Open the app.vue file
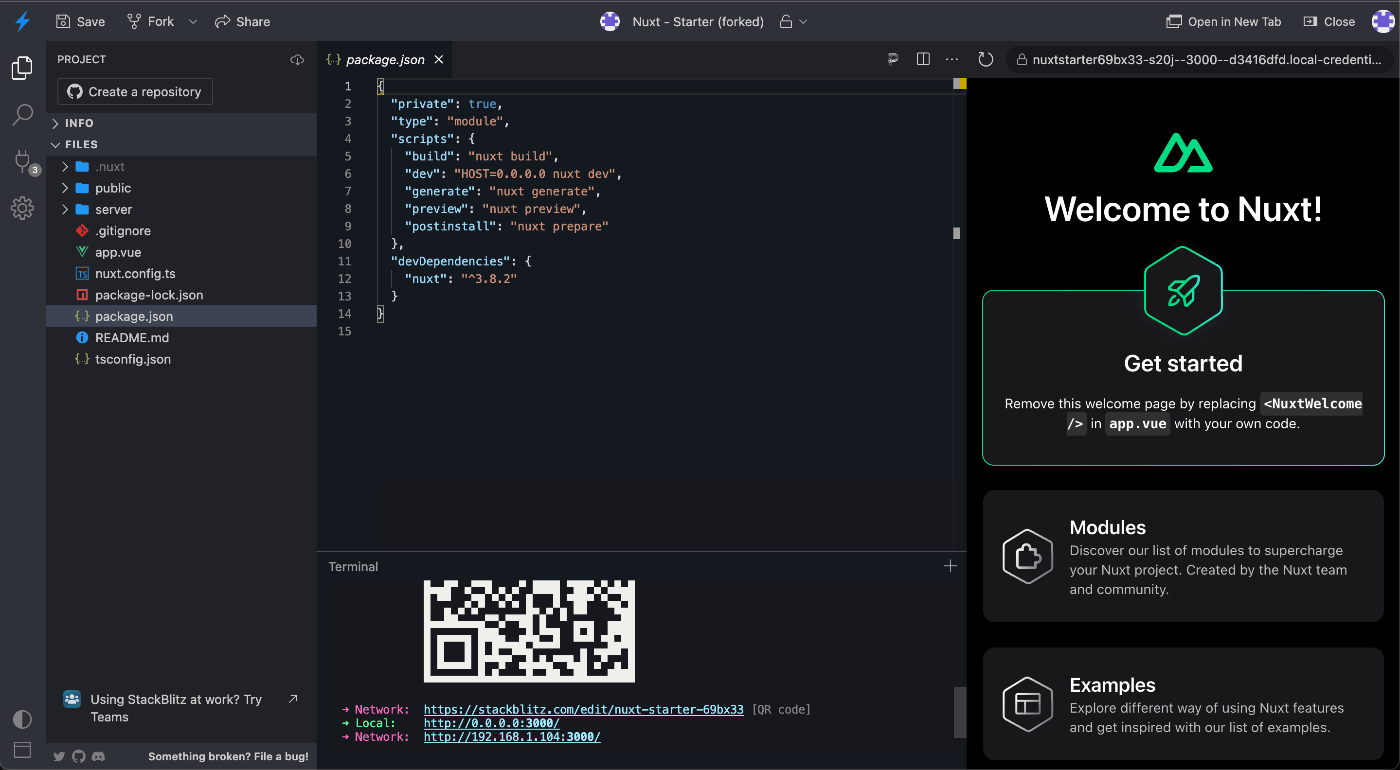Image resolution: width=1400 pixels, height=770 pixels. click(181, 252)
